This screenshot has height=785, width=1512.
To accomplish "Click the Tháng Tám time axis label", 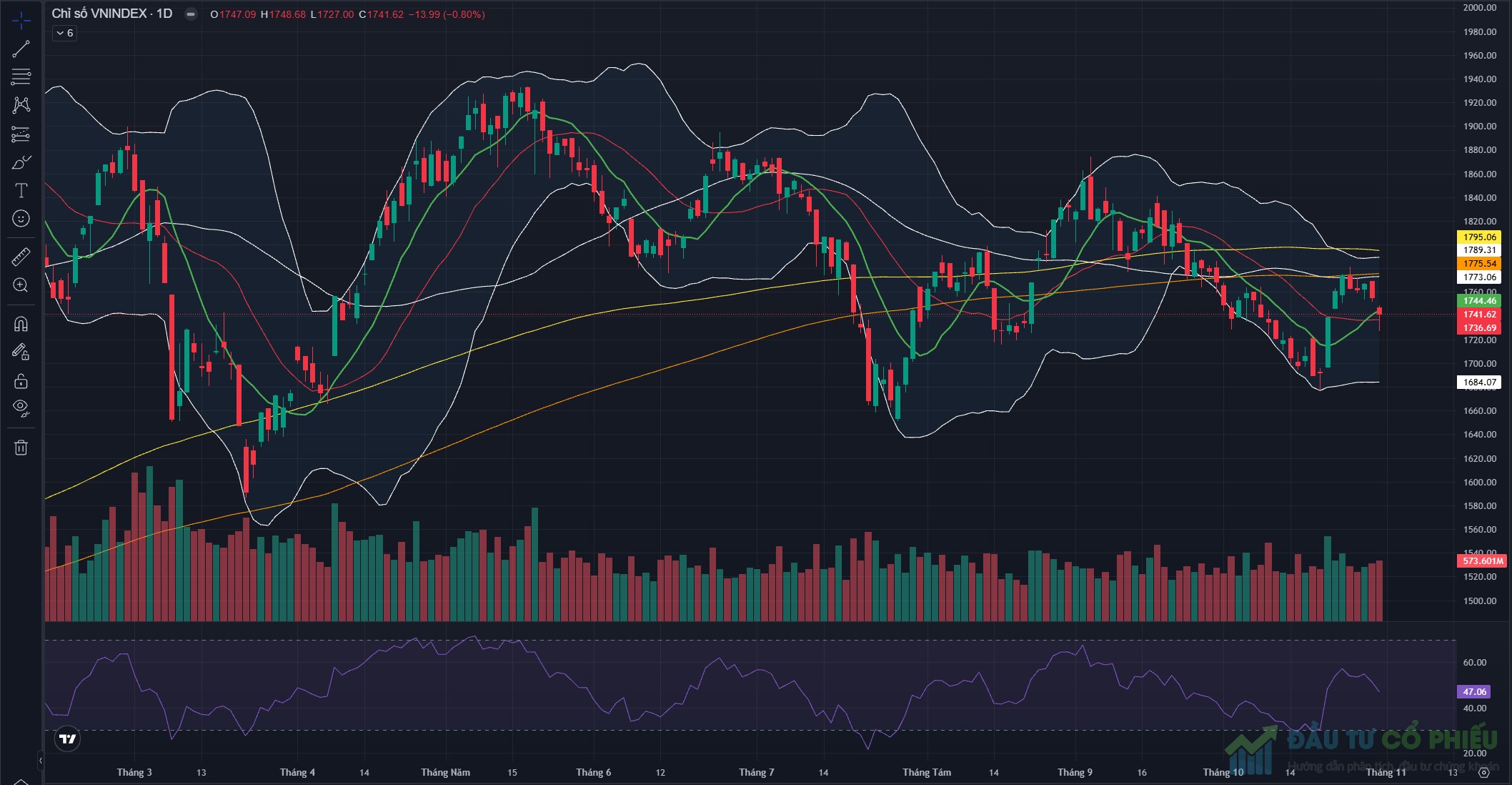I will pyautogui.click(x=927, y=772).
